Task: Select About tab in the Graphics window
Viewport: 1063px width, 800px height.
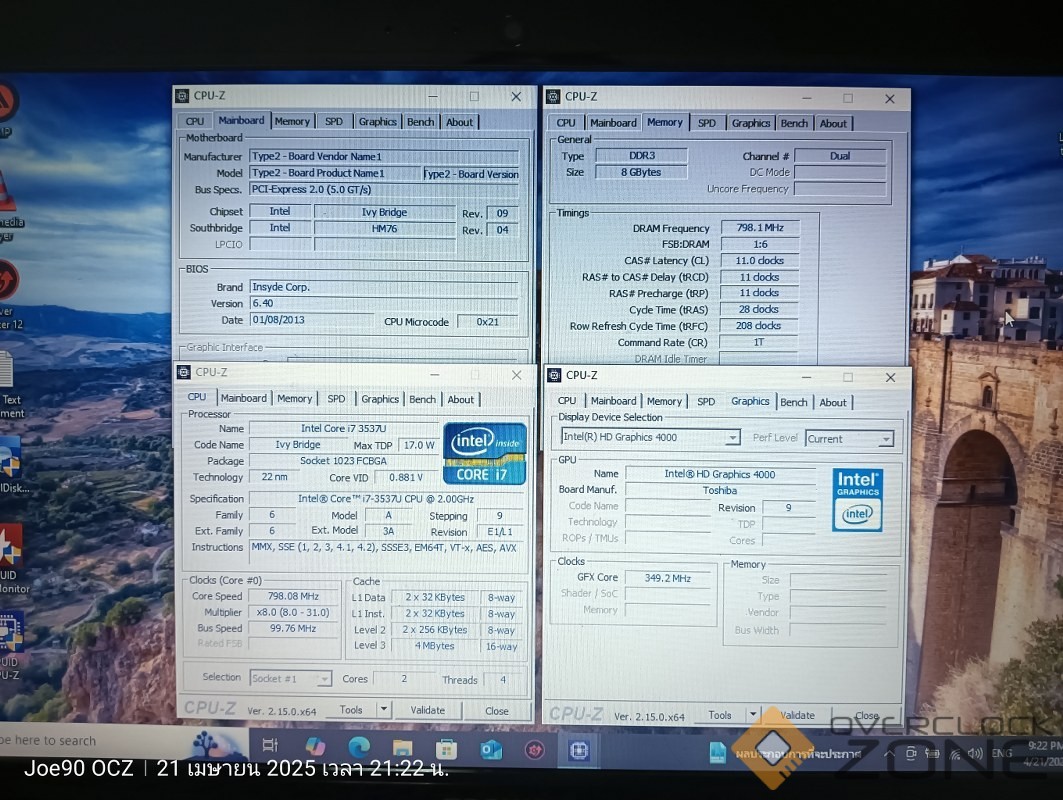Action: (833, 402)
